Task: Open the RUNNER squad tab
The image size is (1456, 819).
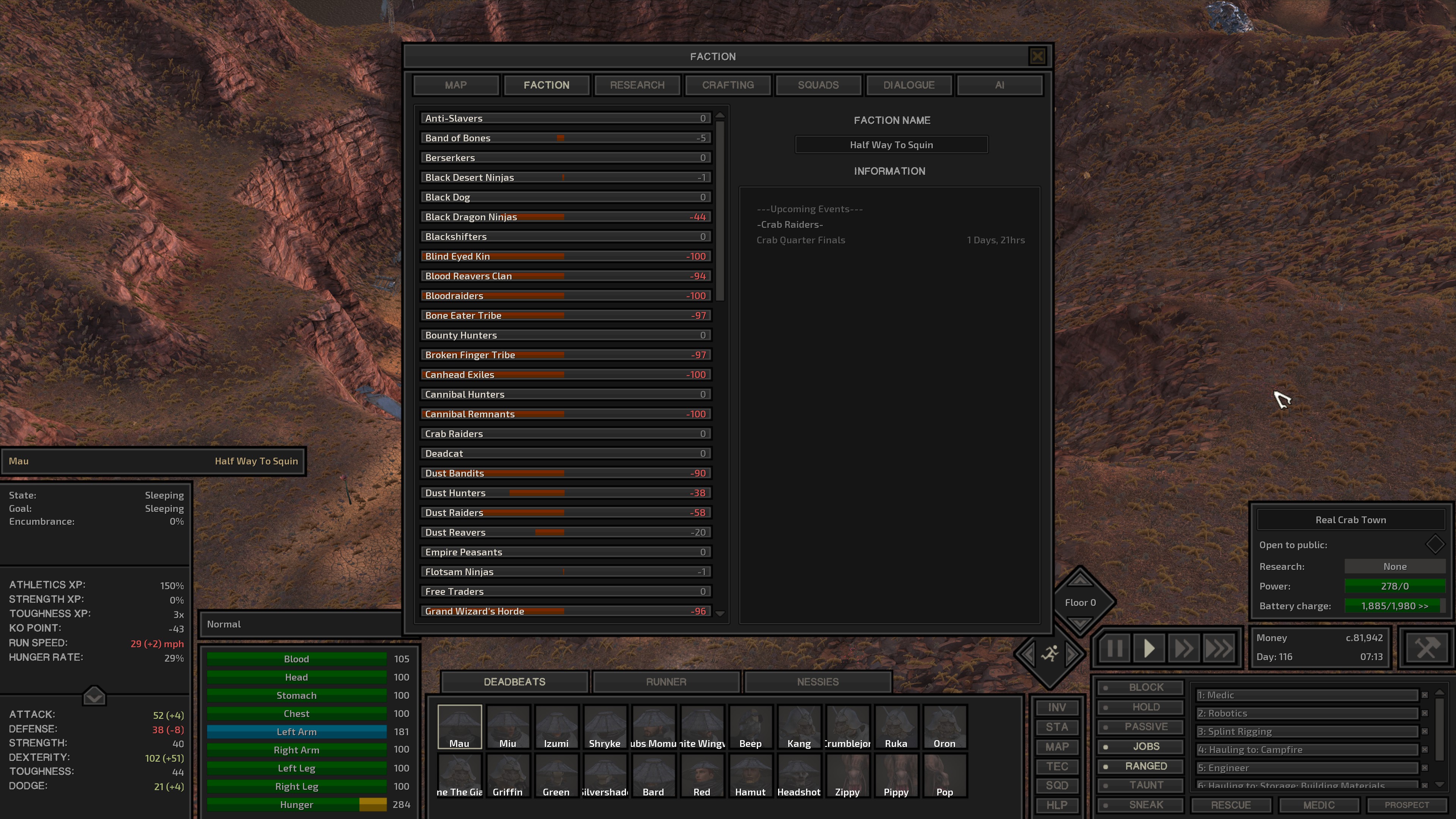Action: [x=666, y=682]
